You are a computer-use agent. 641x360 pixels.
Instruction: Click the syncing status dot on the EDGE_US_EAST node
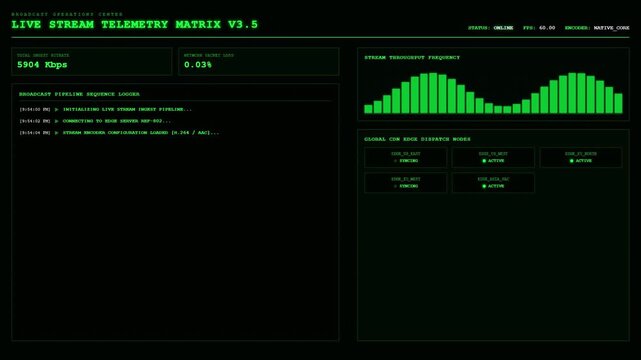[x=395, y=161]
